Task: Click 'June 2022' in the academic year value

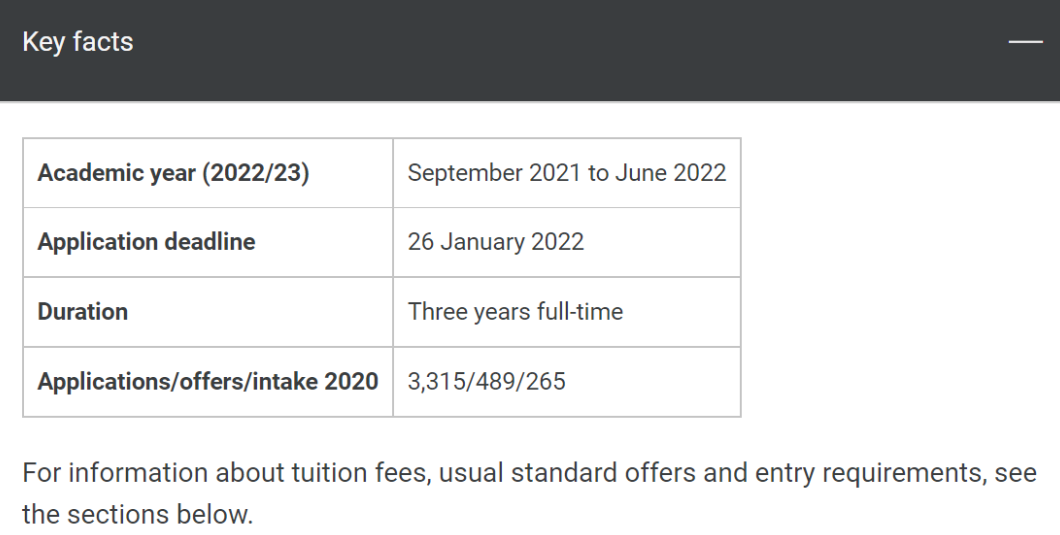Action: (671, 173)
